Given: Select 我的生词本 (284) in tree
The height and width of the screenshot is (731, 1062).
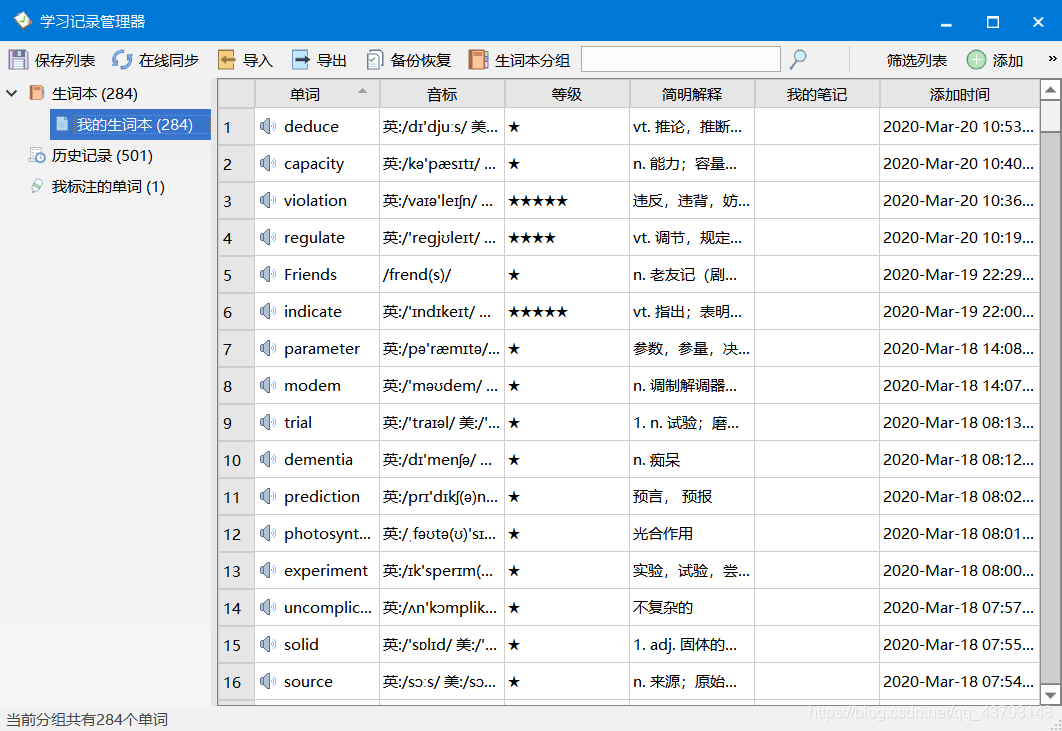Looking at the screenshot, I should pos(131,125).
